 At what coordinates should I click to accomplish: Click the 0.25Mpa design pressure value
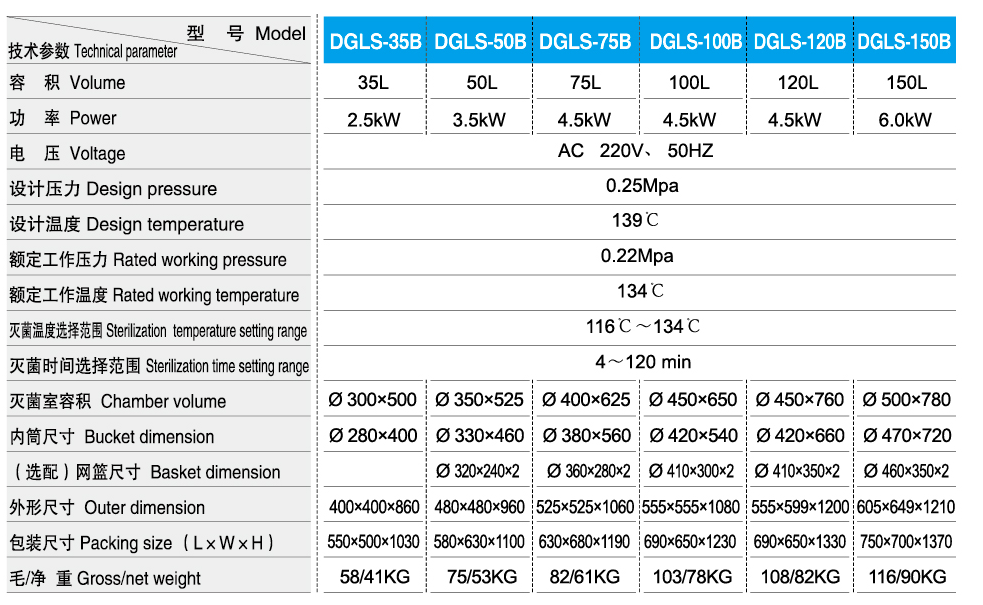point(639,186)
